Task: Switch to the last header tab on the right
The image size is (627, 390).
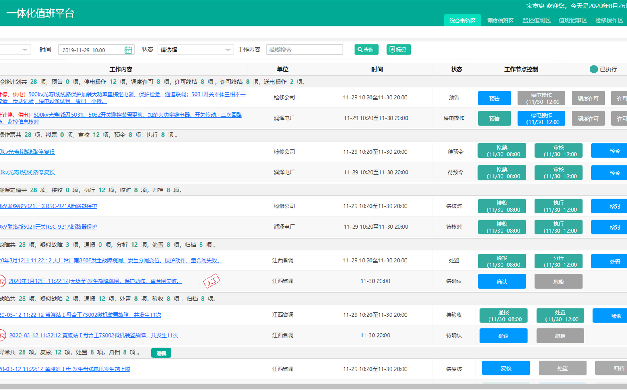Action: [x=609, y=20]
